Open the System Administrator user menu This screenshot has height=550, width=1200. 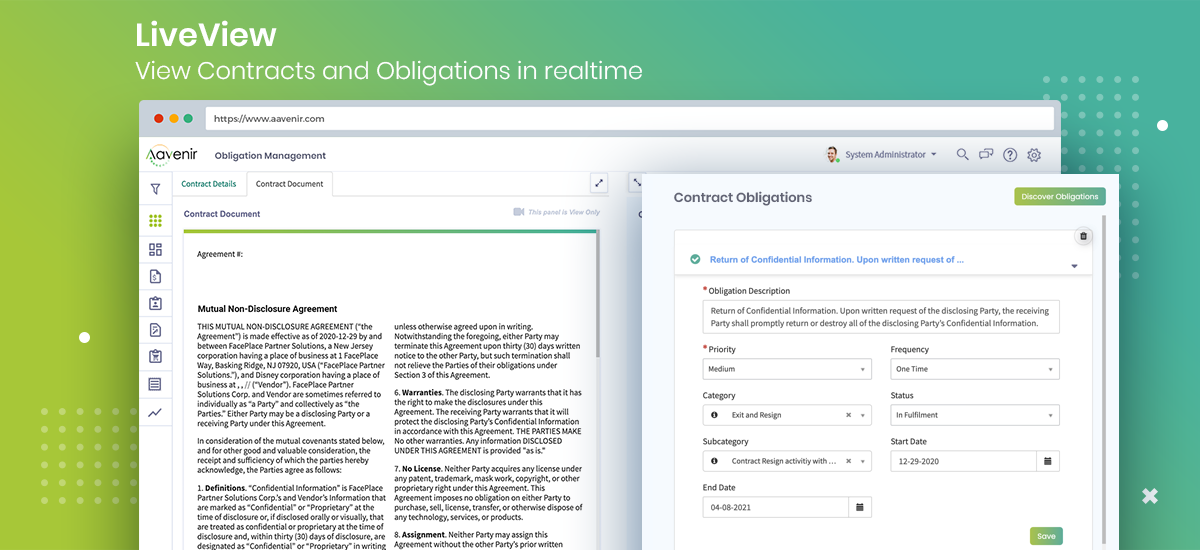pyautogui.click(x=891, y=155)
